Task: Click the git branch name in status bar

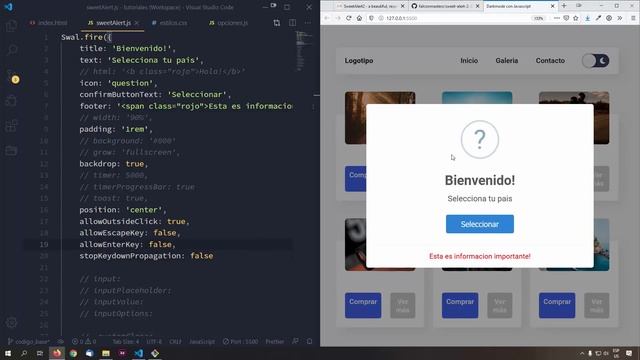Action: pyautogui.click(x=29, y=342)
